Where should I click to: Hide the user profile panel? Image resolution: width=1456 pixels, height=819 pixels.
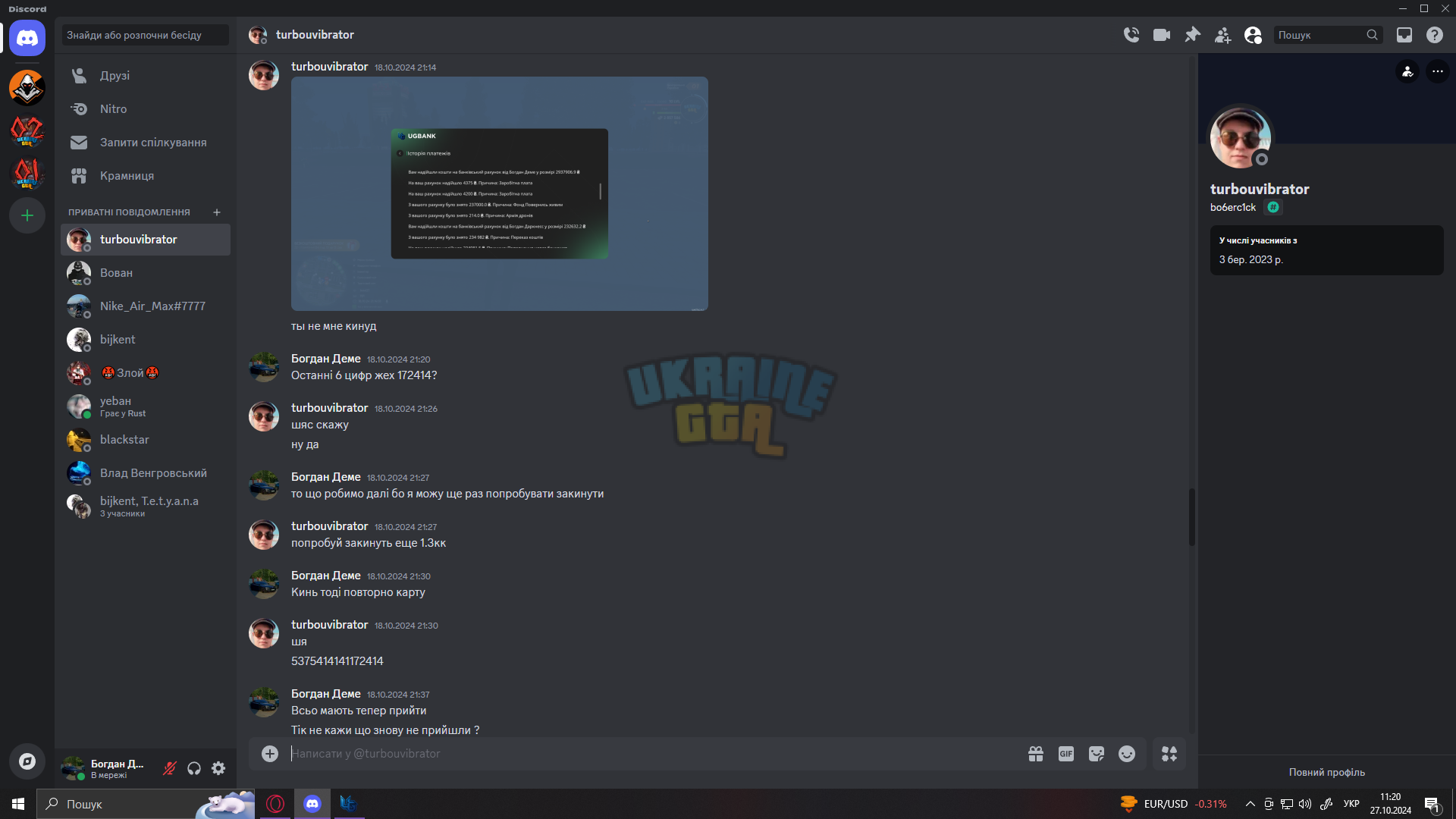(x=1253, y=35)
